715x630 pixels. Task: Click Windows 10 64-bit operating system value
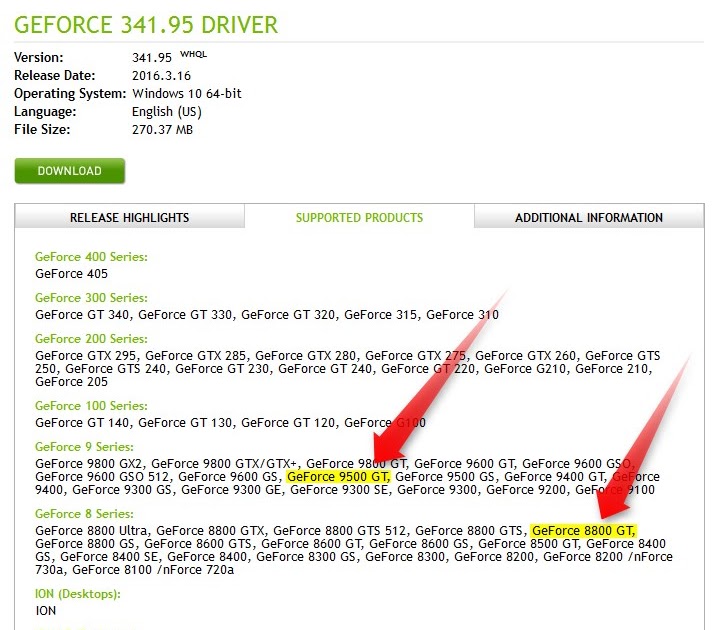click(x=187, y=93)
